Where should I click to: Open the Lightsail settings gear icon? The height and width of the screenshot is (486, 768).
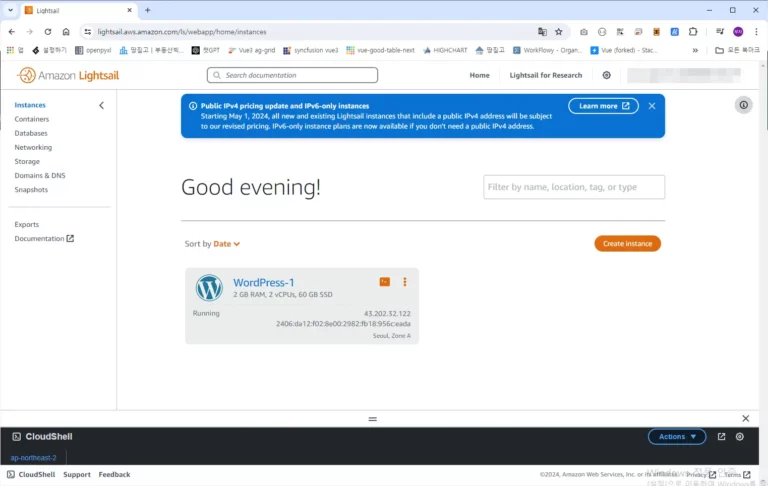click(x=606, y=75)
